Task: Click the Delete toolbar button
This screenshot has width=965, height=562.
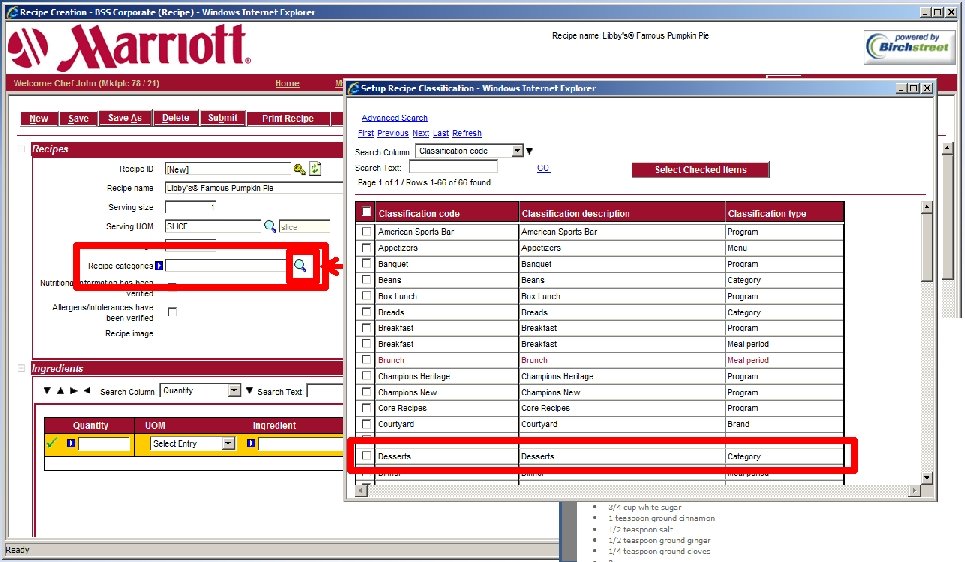Action: click(x=175, y=118)
